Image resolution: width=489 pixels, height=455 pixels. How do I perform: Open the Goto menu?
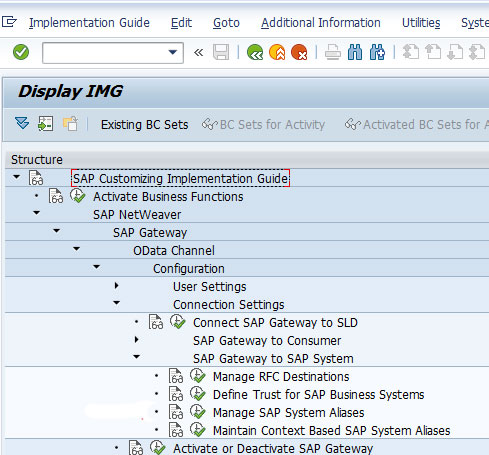point(226,23)
